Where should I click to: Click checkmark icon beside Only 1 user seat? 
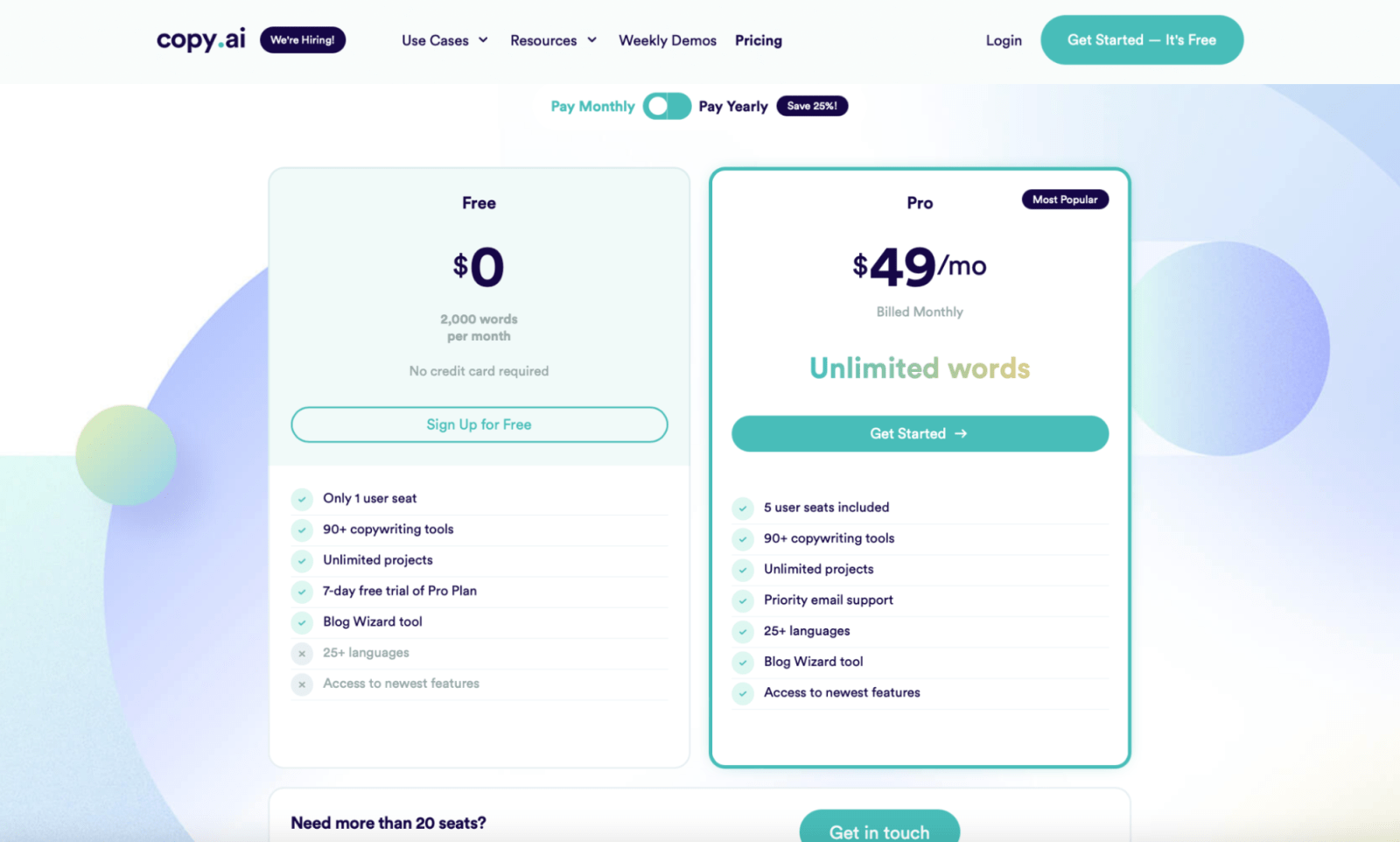(302, 499)
